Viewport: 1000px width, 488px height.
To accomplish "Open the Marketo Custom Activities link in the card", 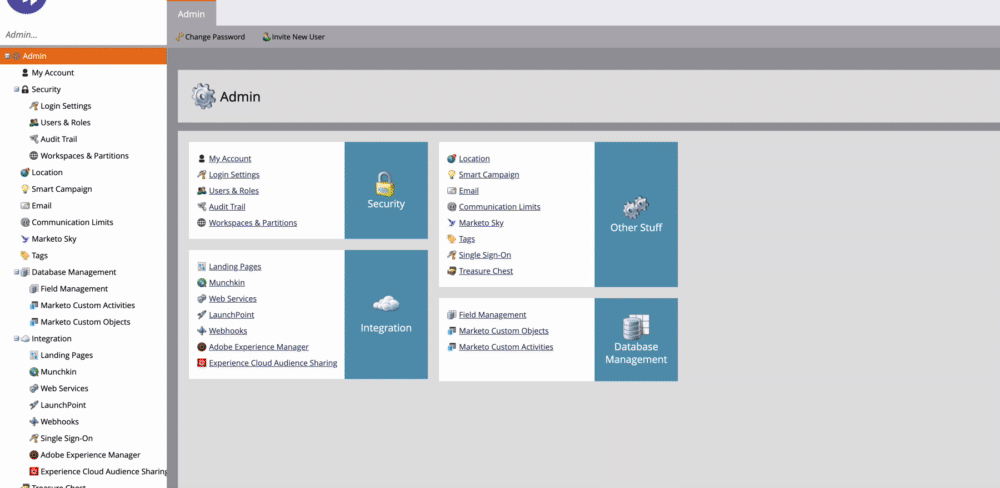I will click(x=506, y=347).
